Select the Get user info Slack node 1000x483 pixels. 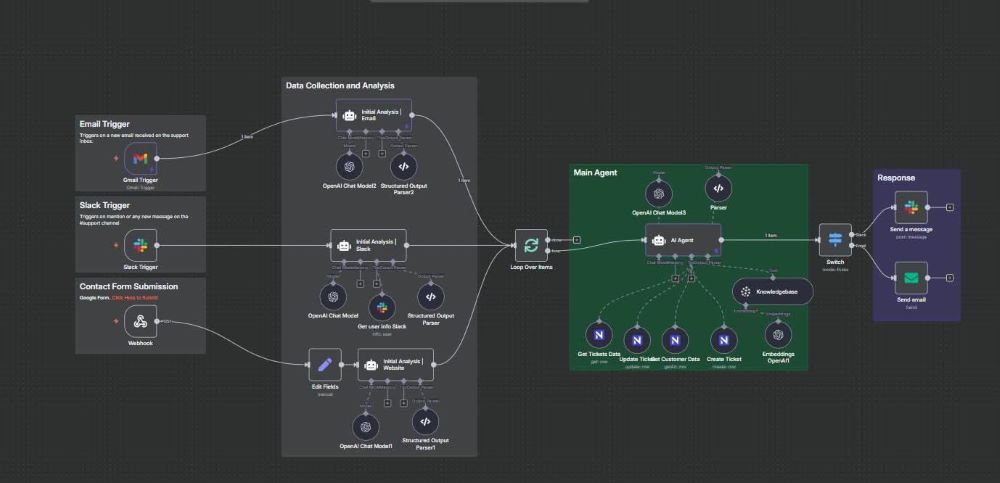[382, 307]
